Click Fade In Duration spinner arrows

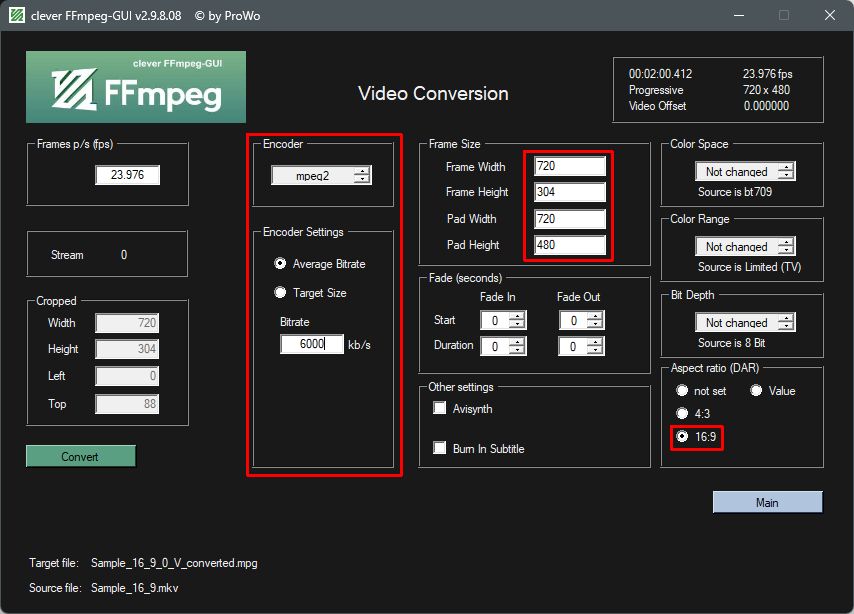click(x=517, y=346)
